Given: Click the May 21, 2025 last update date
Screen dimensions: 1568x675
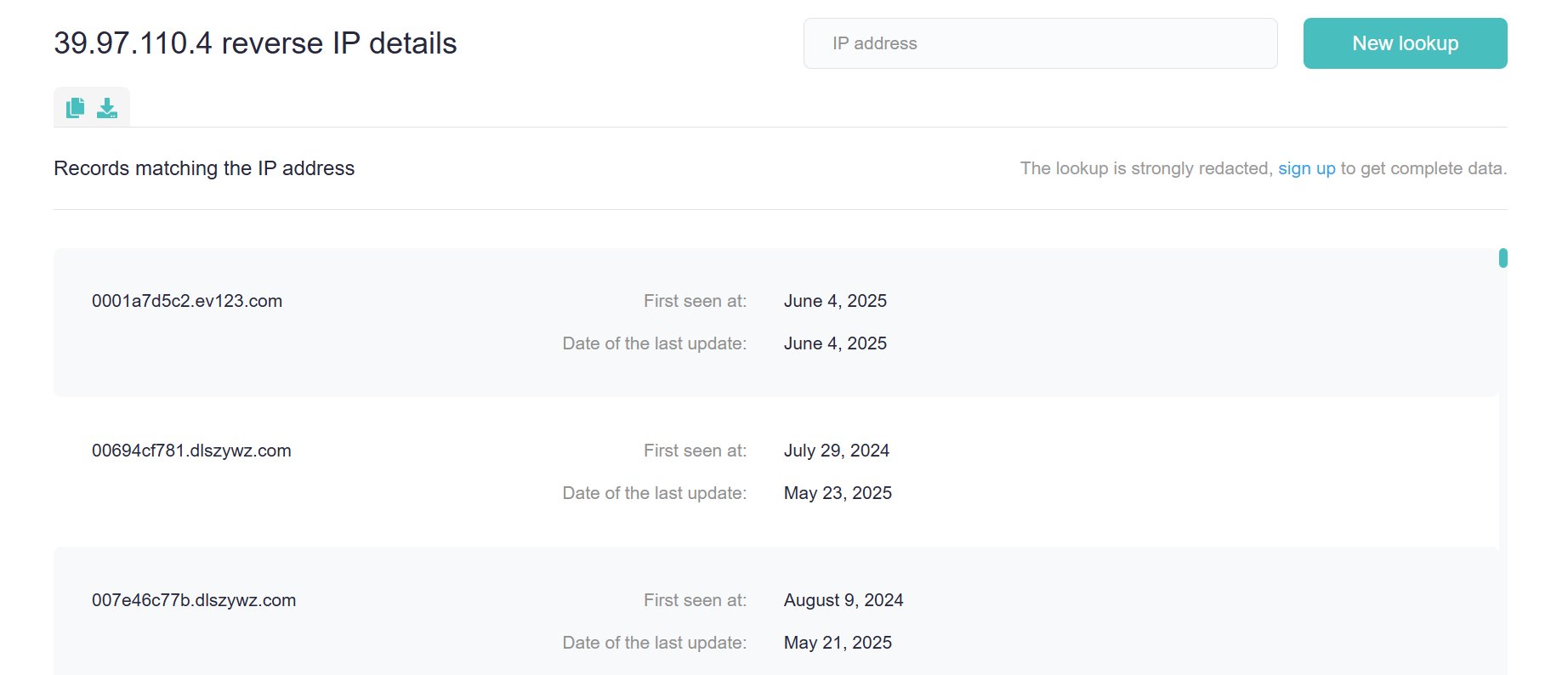Looking at the screenshot, I should point(838,643).
